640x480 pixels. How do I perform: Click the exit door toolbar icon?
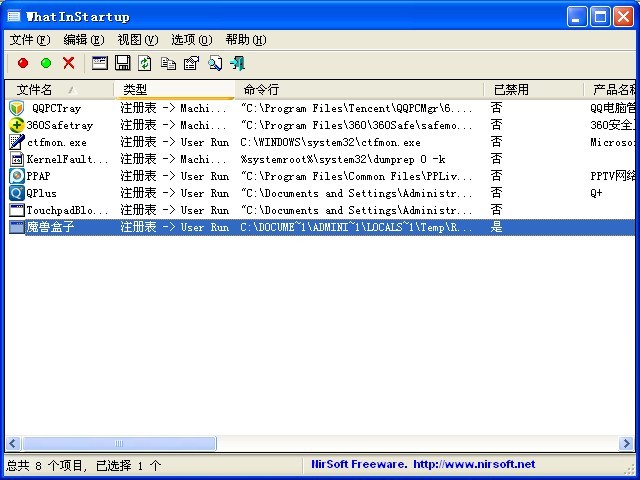237,63
